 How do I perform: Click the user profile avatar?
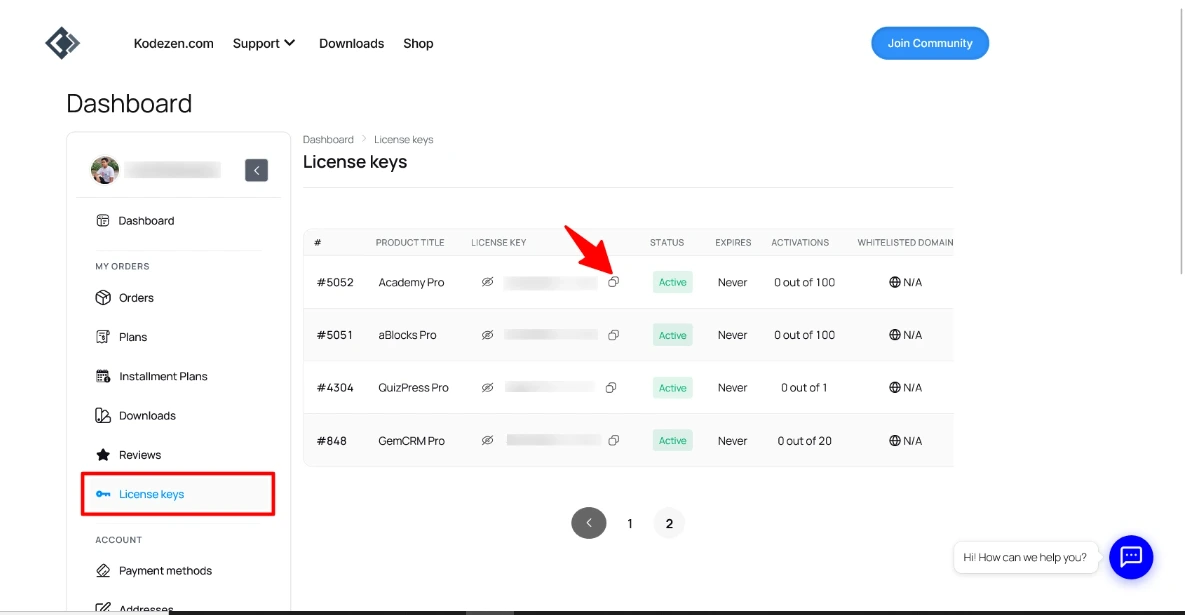coord(104,170)
